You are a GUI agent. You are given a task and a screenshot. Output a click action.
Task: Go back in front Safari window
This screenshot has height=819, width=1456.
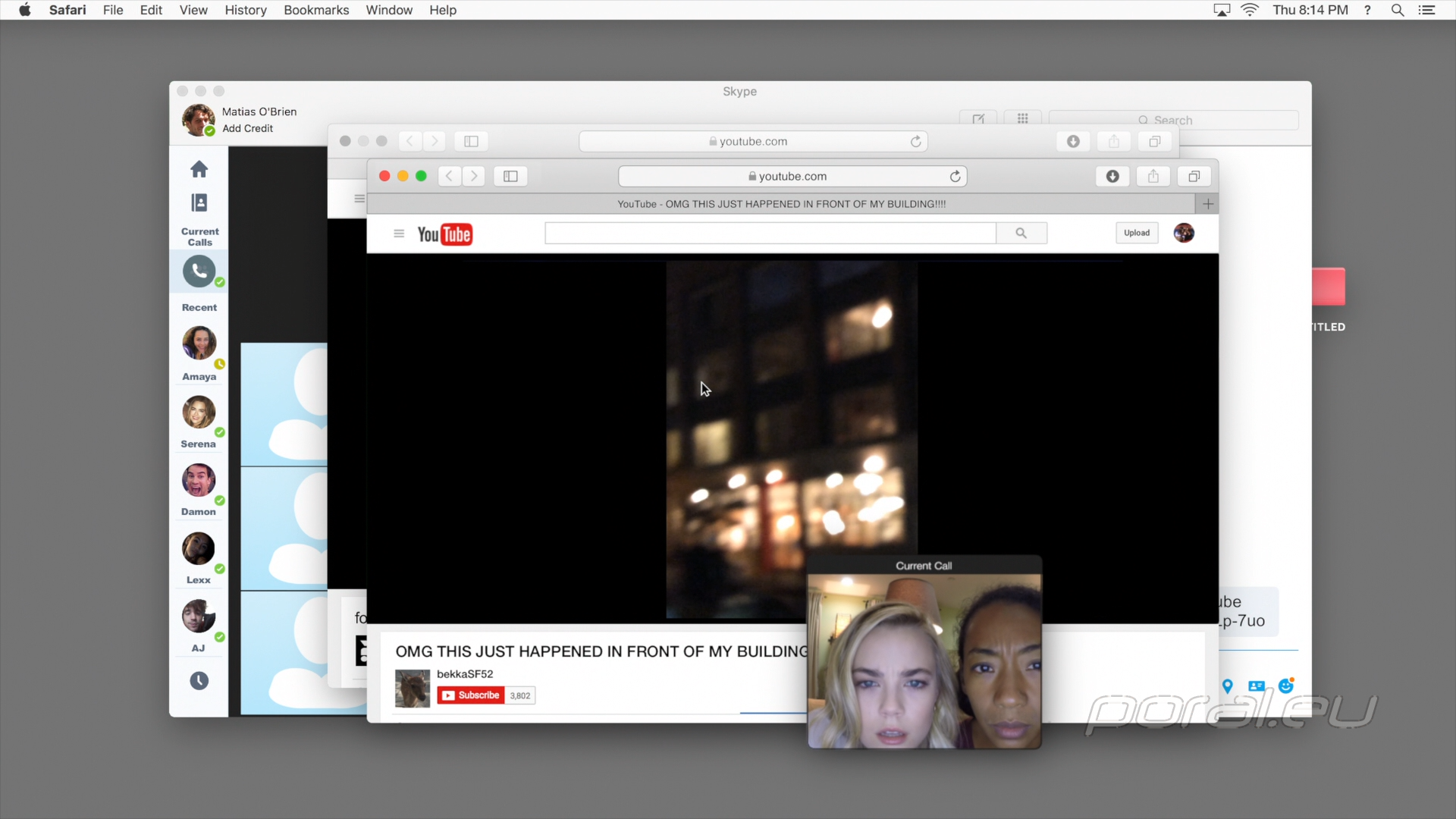[x=449, y=176]
